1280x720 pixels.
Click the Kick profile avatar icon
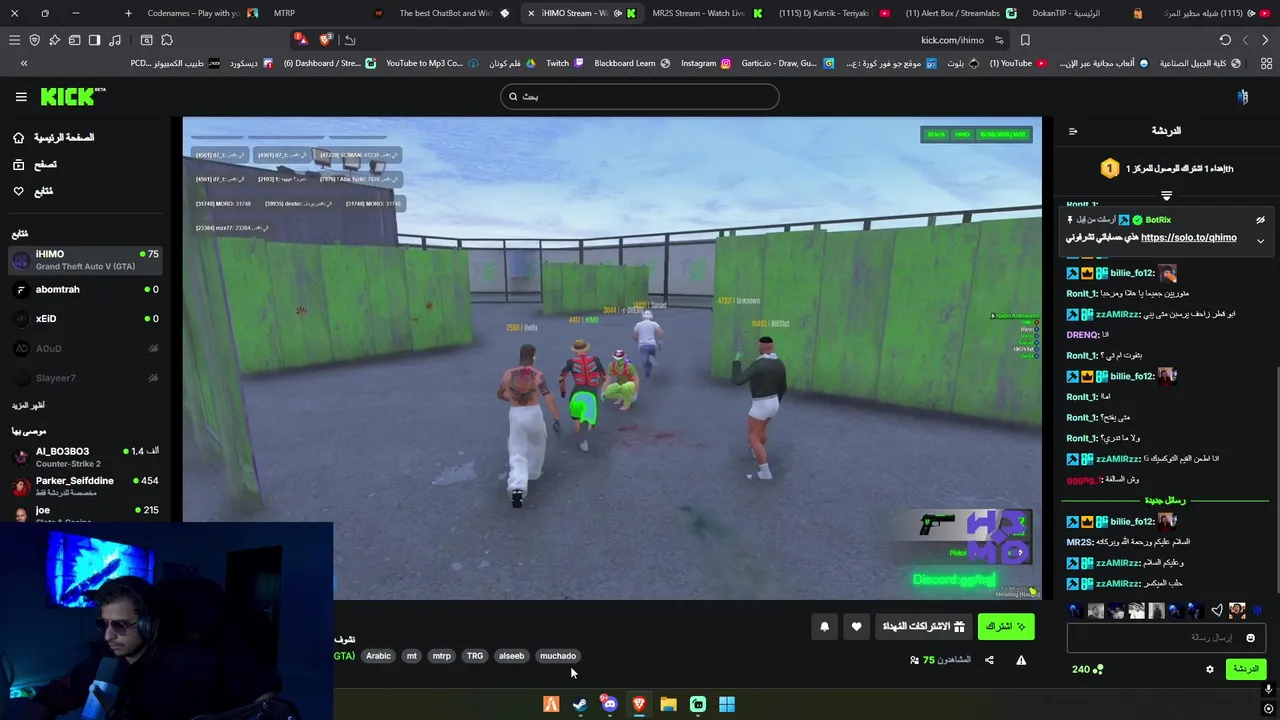(1243, 96)
